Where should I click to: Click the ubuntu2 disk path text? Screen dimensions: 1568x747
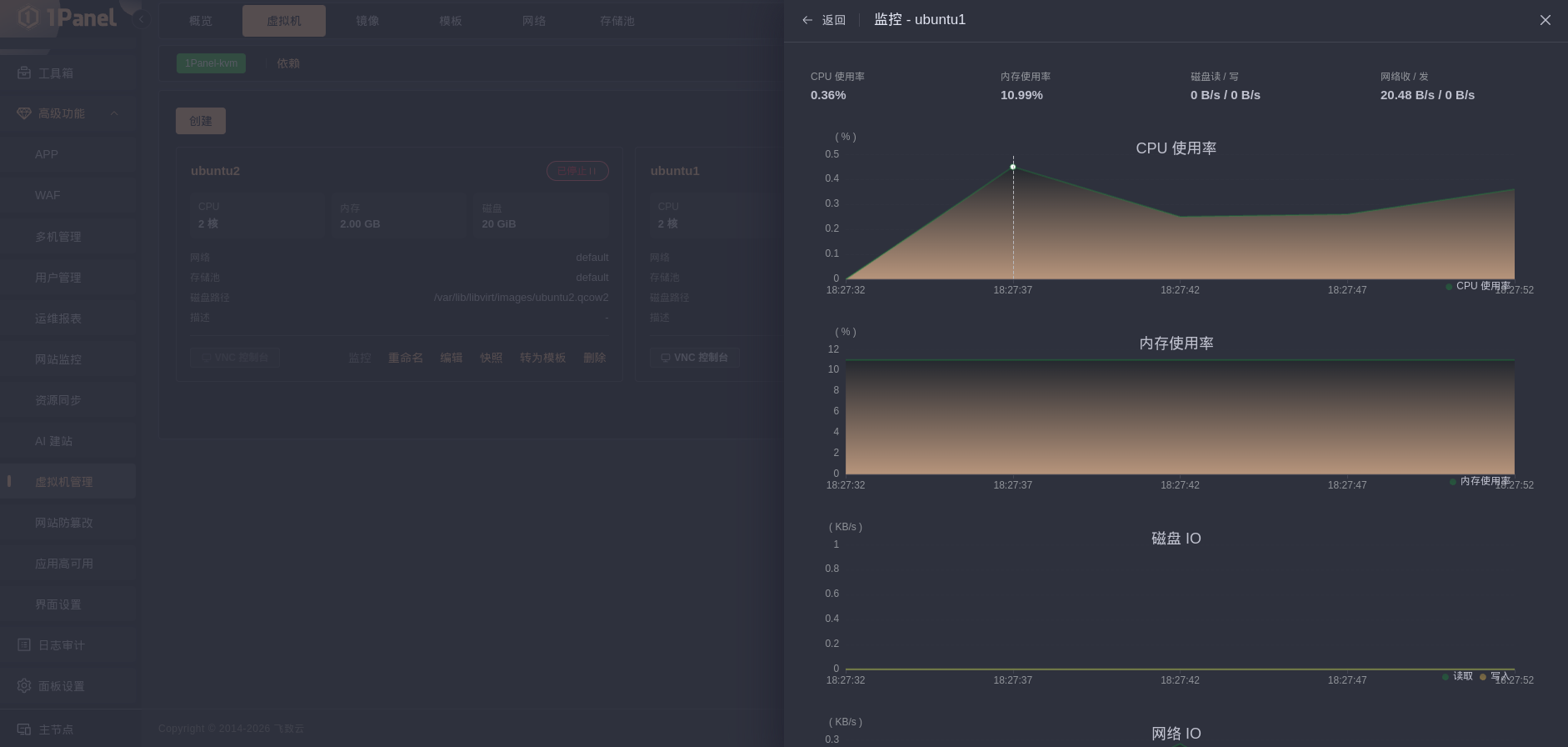click(x=522, y=298)
